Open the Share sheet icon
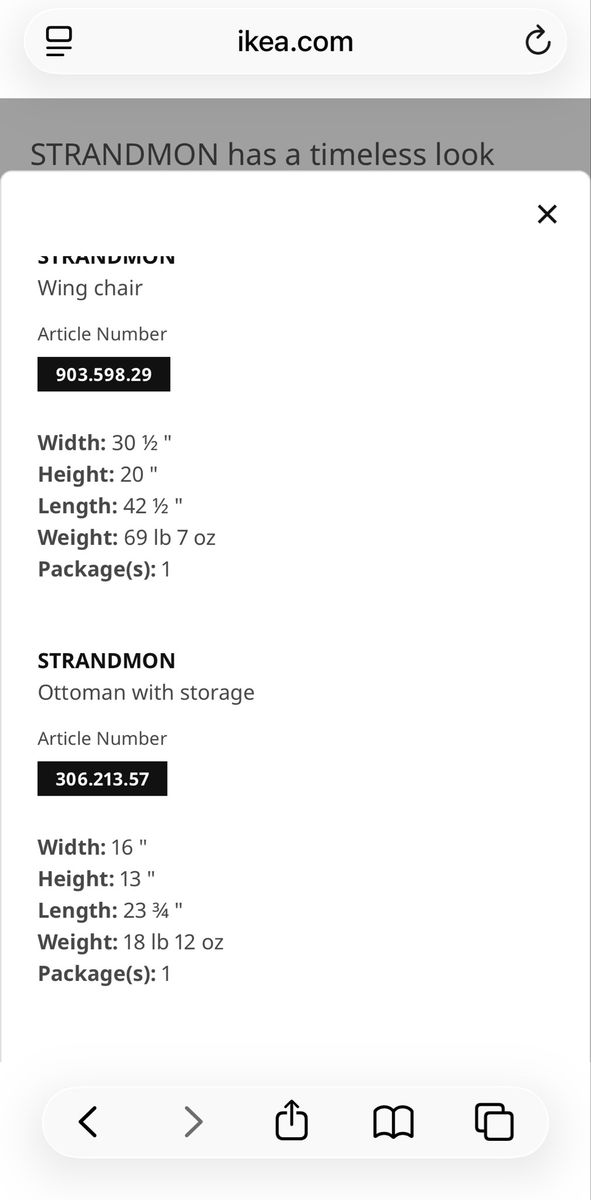This screenshot has width=591, height=1200. click(x=291, y=1120)
